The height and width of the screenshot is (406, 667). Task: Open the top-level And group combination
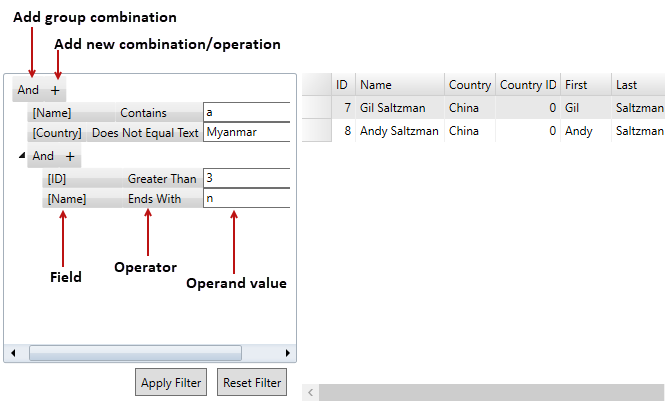tap(28, 90)
